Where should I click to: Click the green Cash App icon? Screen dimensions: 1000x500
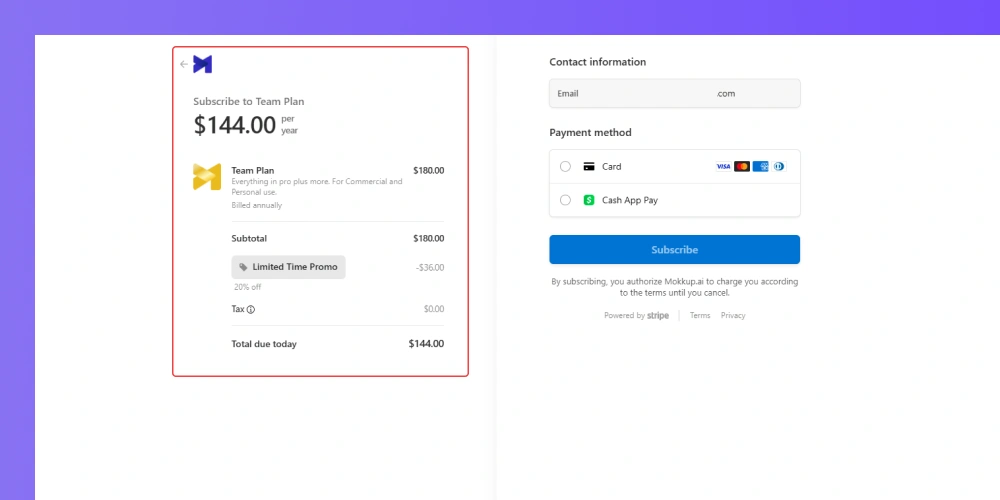589,200
